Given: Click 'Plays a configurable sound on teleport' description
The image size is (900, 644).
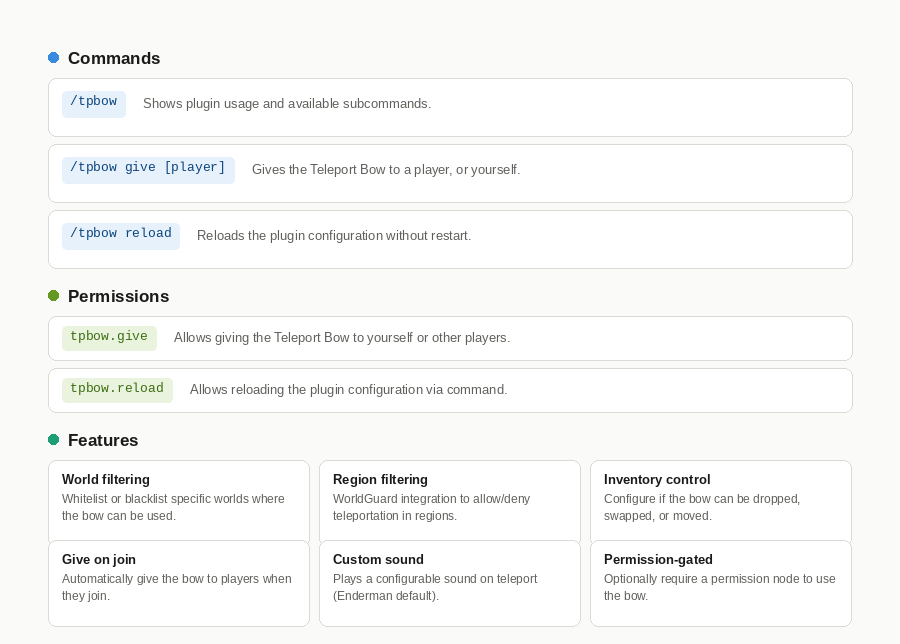Looking at the screenshot, I should coord(435,587).
